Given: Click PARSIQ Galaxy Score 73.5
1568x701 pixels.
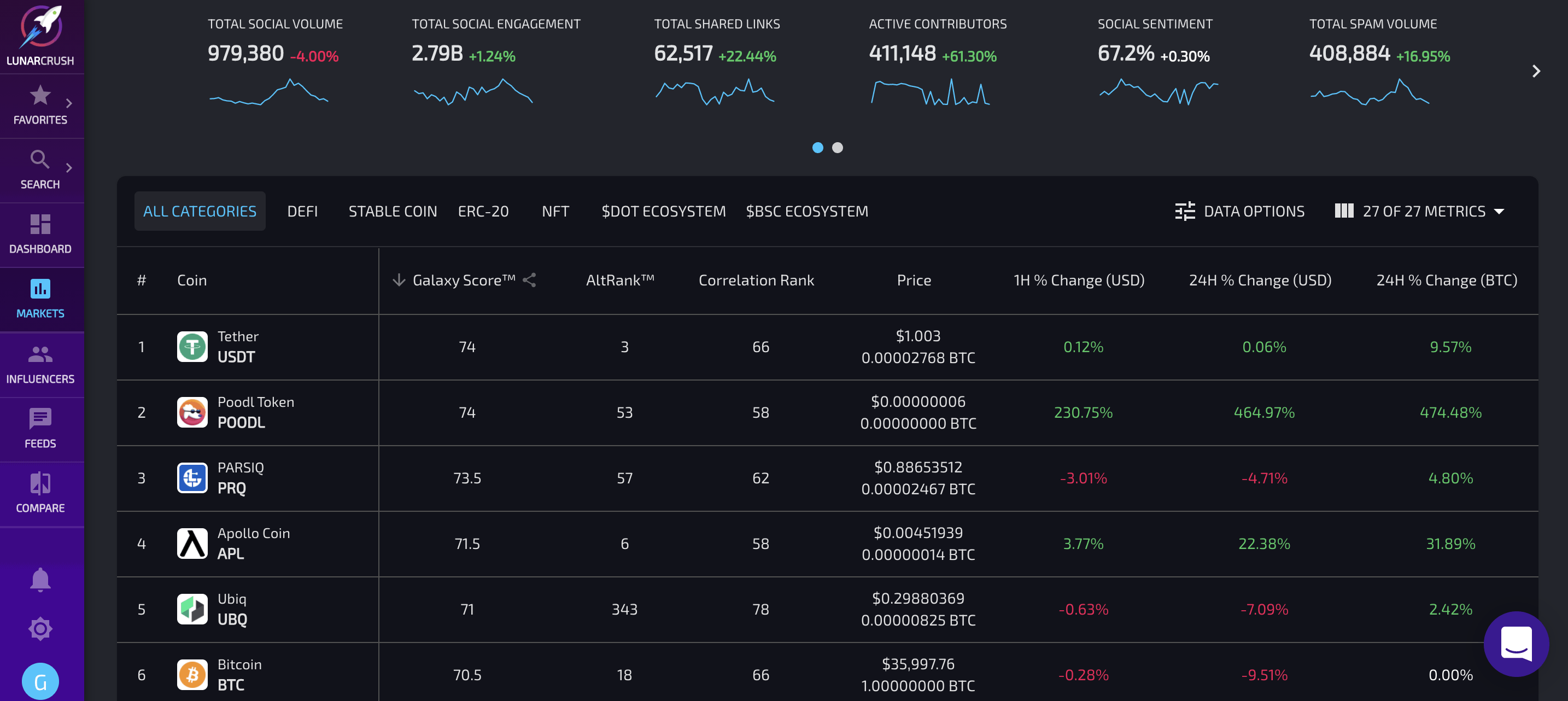Looking at the screenshot, I should pos(467,478).
